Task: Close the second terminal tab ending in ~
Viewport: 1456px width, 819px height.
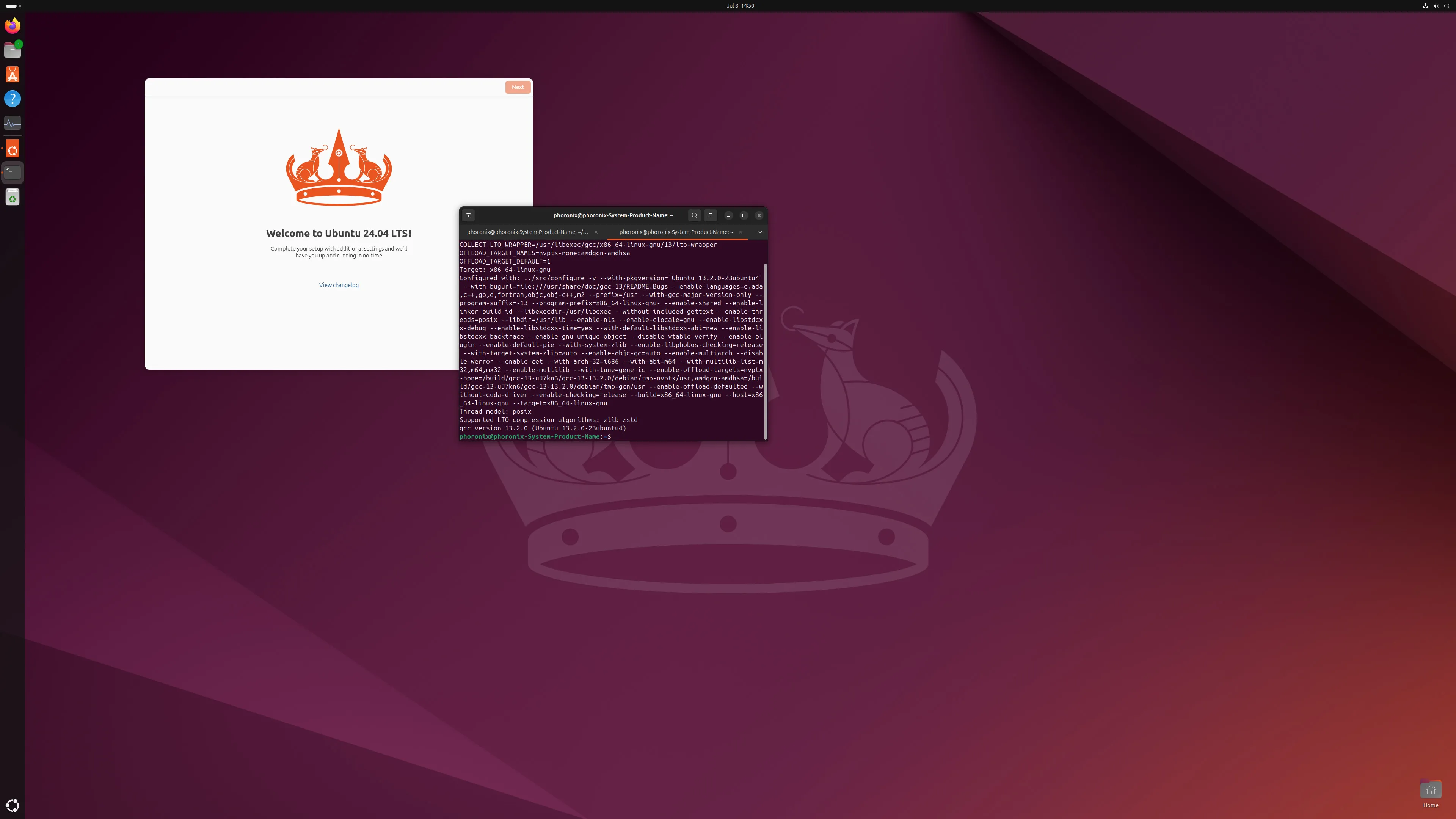Action: click(x=740, y=232)
